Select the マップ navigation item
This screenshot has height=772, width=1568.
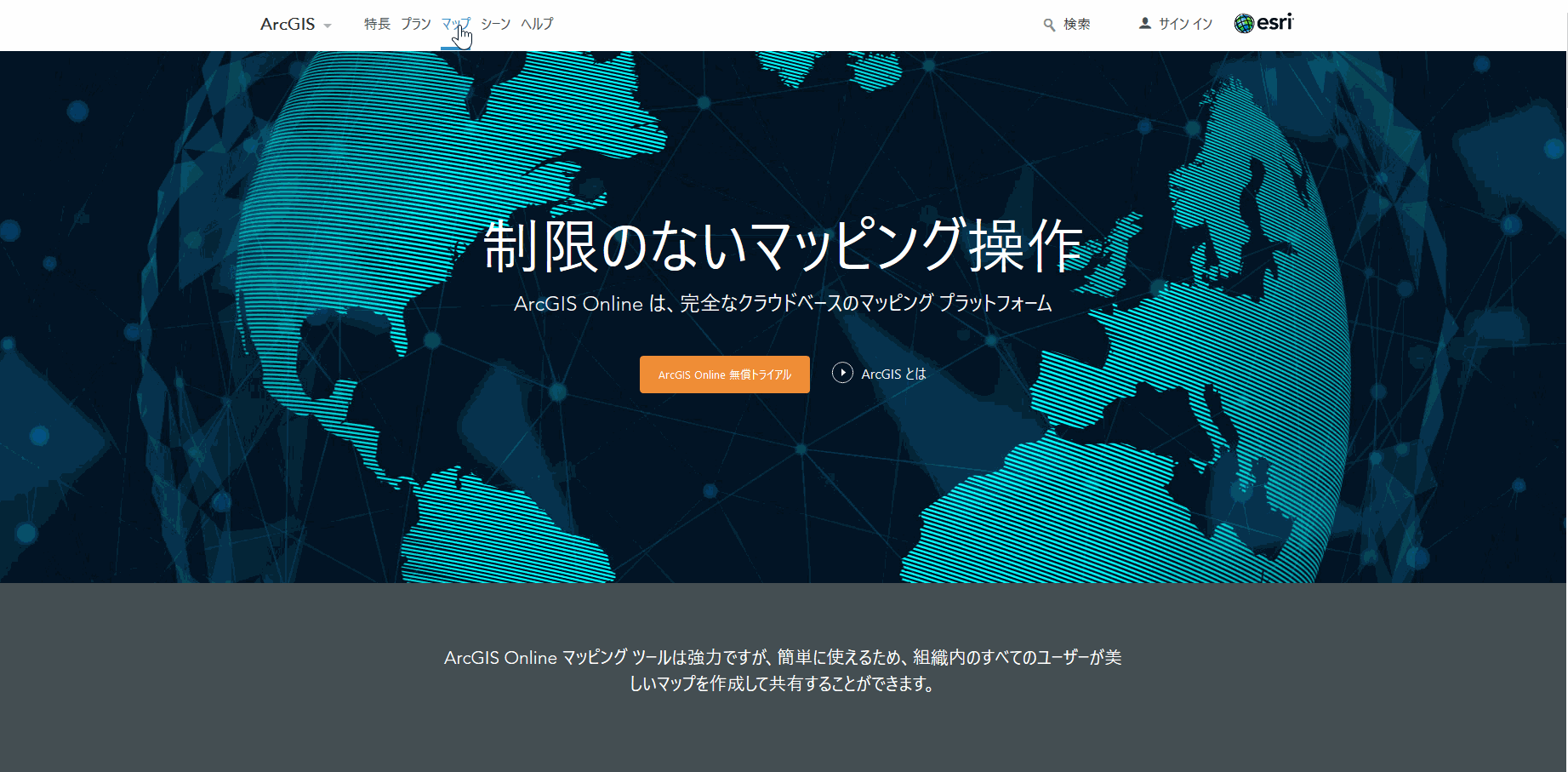tap(456, 24)
